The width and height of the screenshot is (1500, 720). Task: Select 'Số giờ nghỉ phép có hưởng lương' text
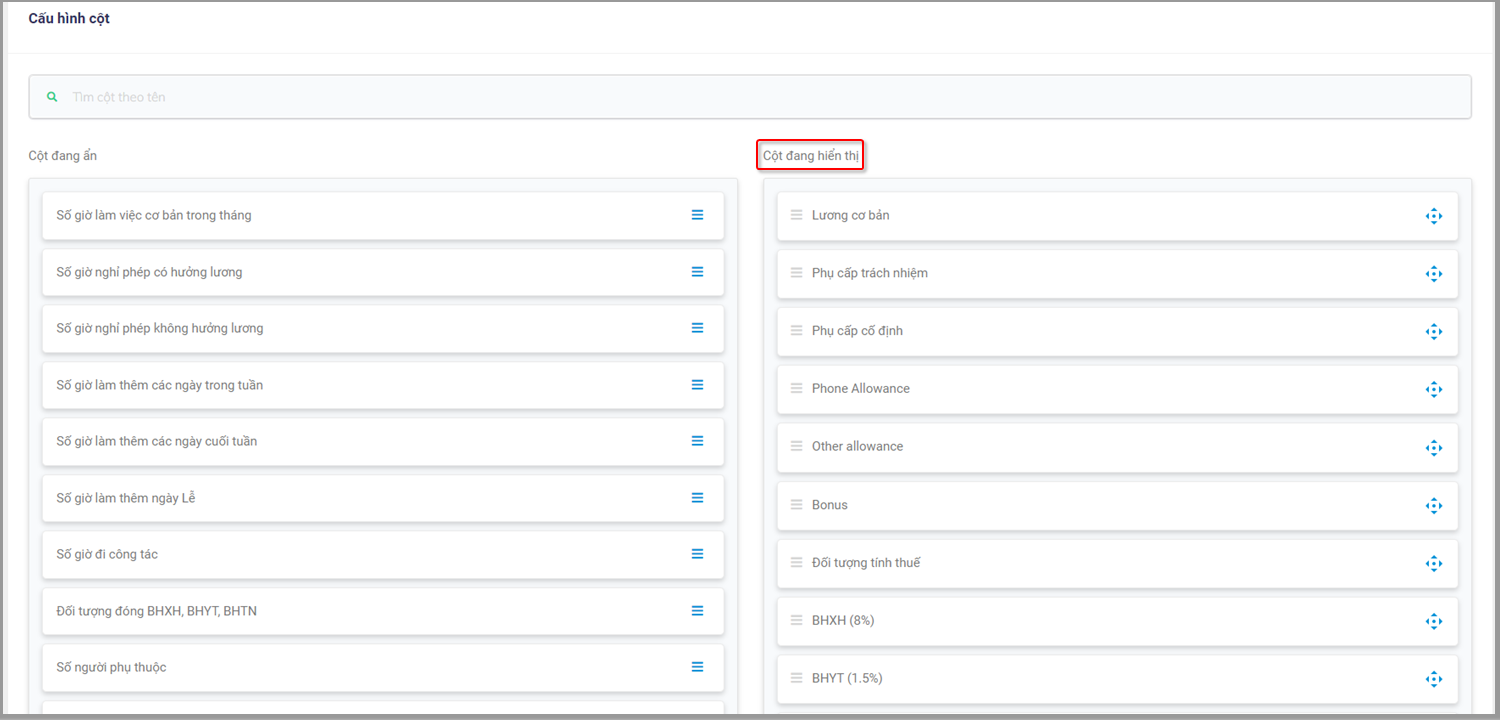click(149, 272)
